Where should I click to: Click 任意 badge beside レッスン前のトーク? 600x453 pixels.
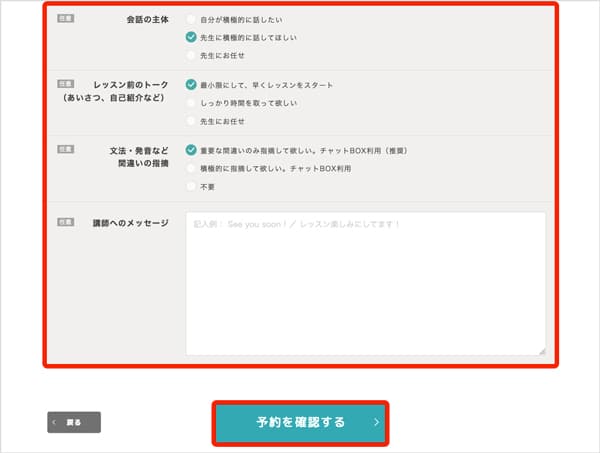pos(65,85)
